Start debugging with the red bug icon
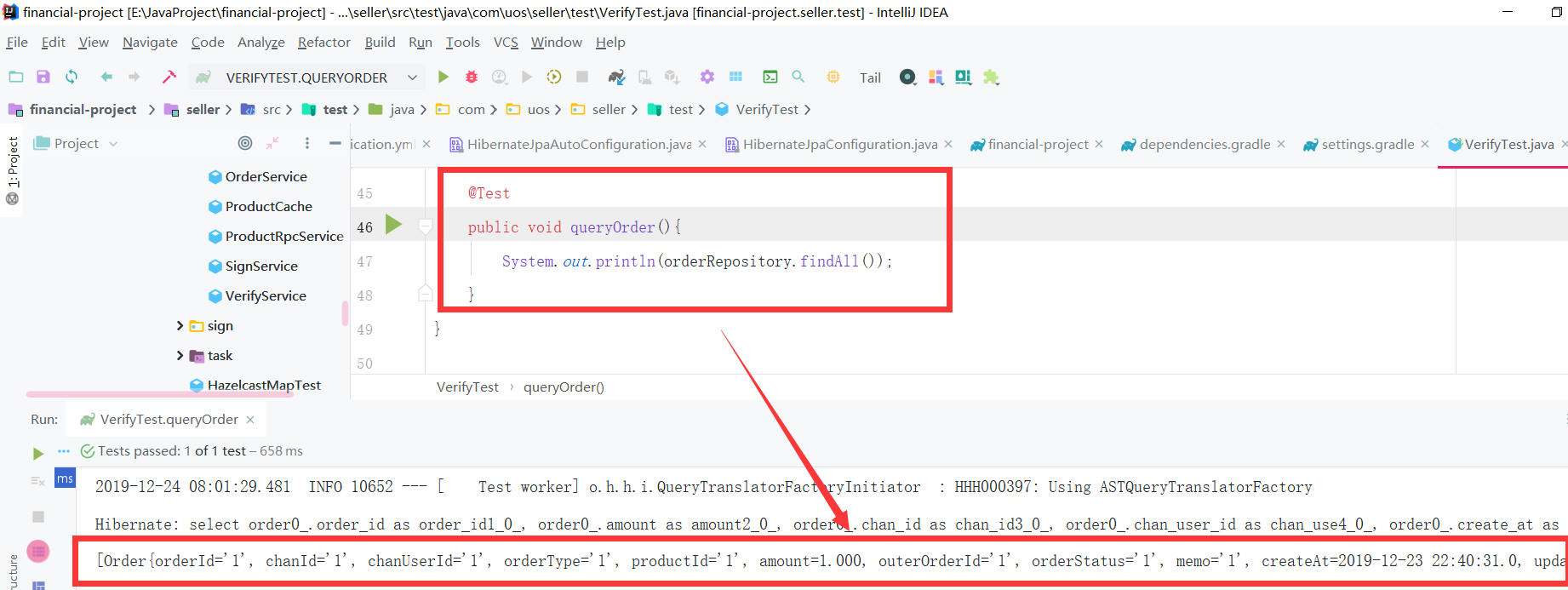This screenshot has height=590, width=1568. click(472, 77)
